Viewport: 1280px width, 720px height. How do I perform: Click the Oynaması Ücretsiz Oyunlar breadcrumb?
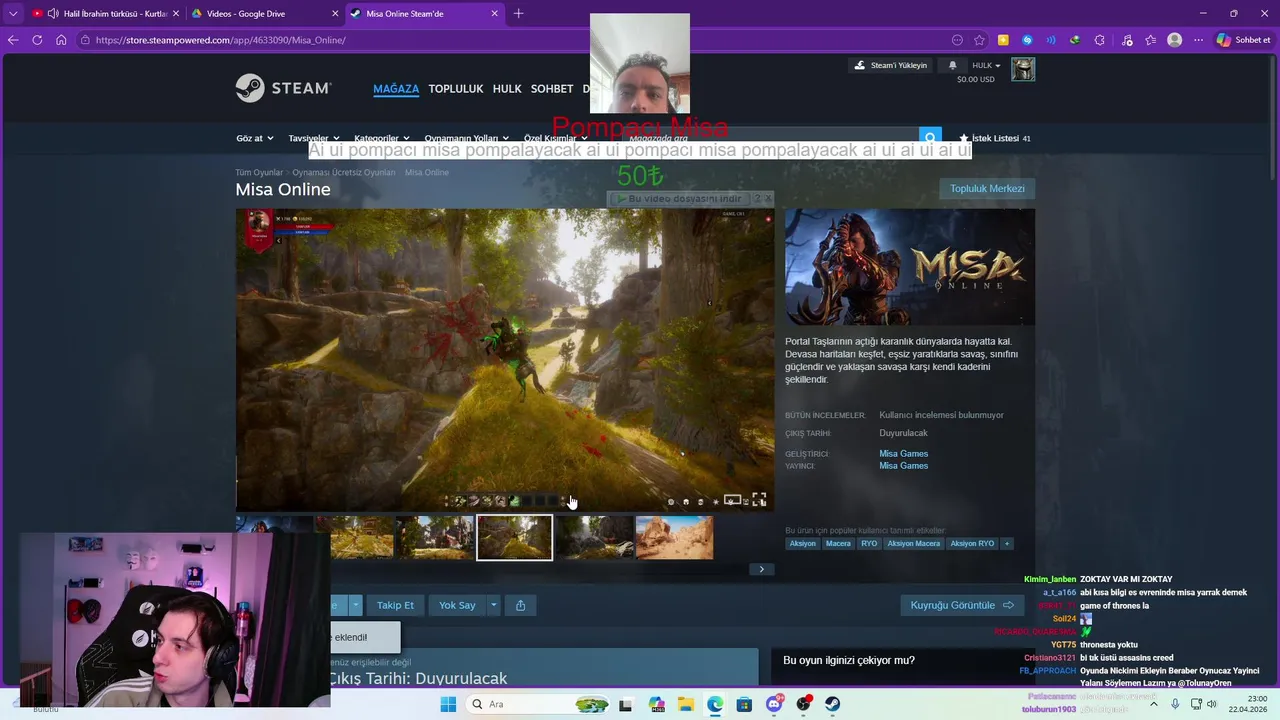344,172
